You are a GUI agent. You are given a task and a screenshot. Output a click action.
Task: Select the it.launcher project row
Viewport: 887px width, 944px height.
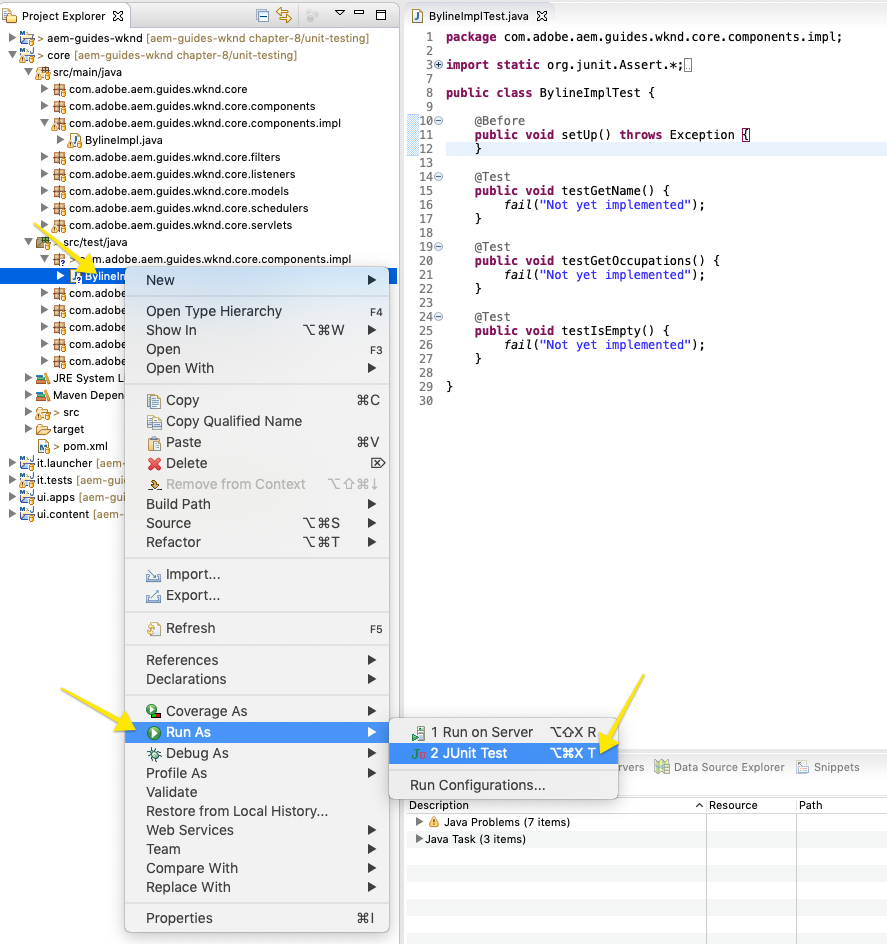click(x=66, y=463)
